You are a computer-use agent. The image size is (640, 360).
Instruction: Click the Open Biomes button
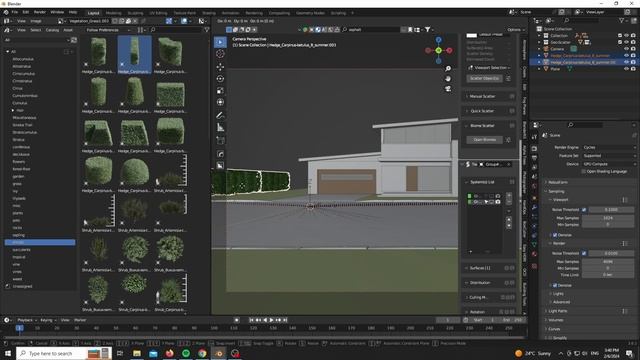pyautogui.click(x=485, y=140)
